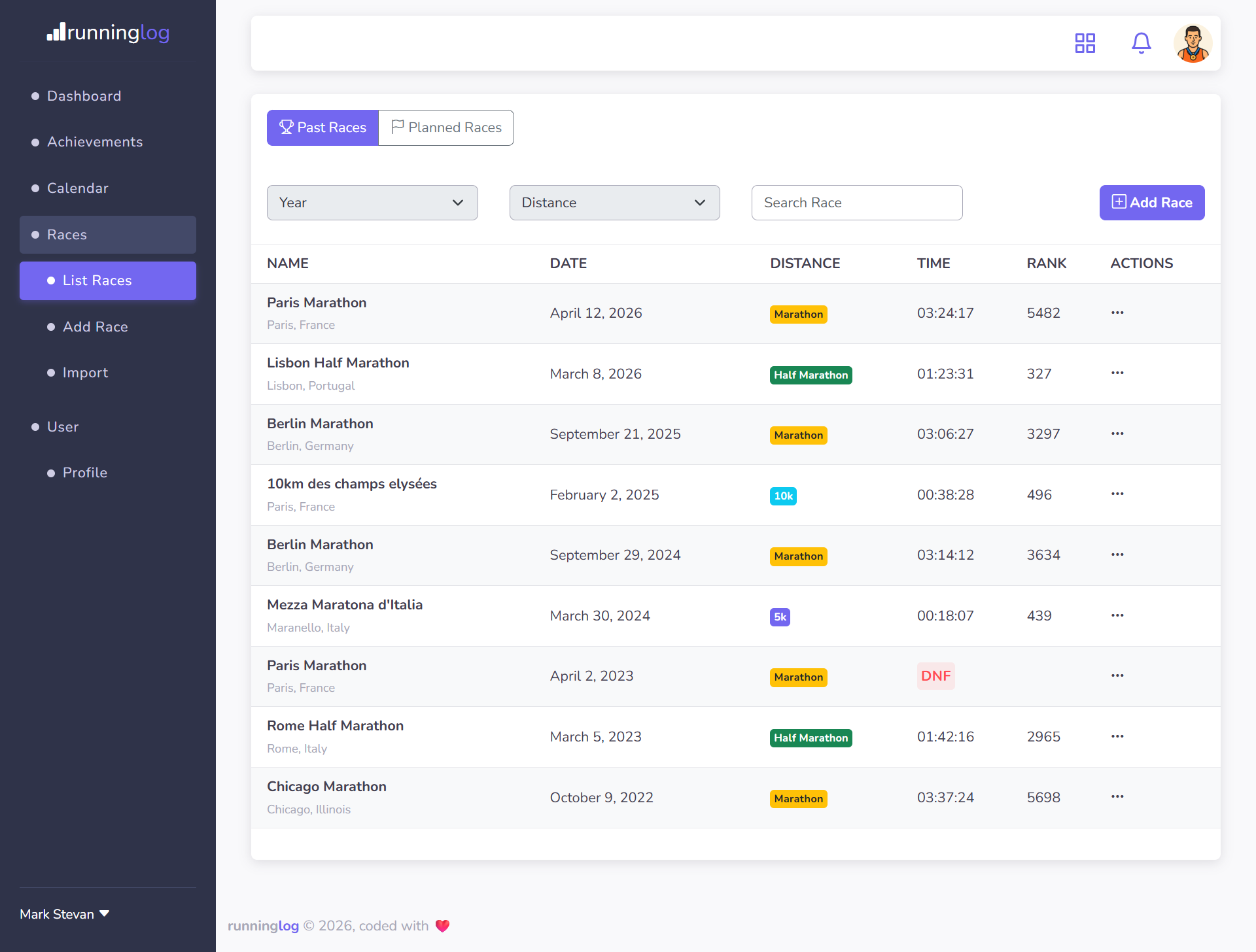The width and height of the screenshot is (1256, 952).
Task: Open the apps grid icon
Action: click(x=1085, y=43)
